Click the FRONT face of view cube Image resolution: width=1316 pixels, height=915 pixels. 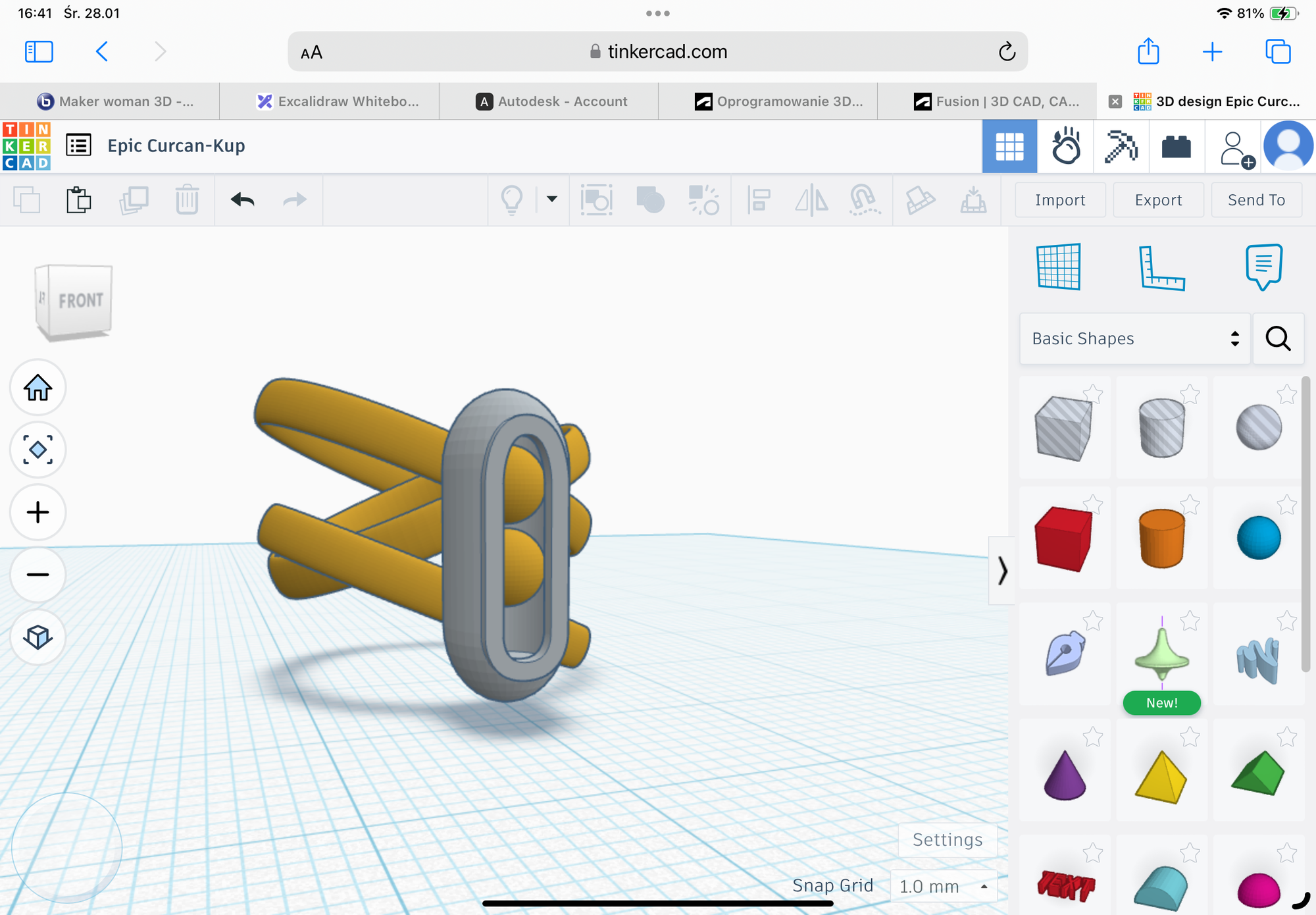click(x=80, y=301)
